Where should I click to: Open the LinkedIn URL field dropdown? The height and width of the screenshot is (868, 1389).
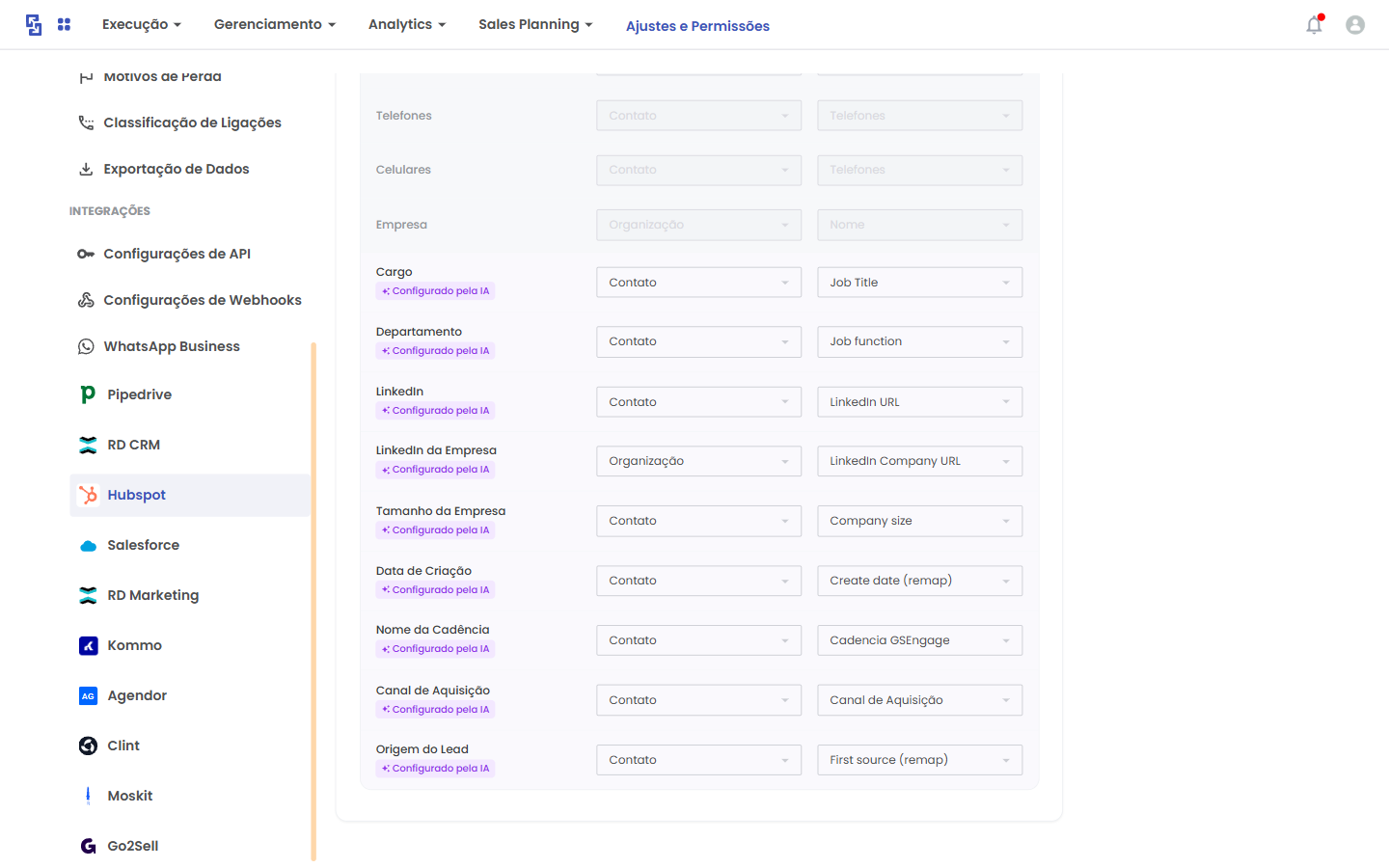coord(919,402)
